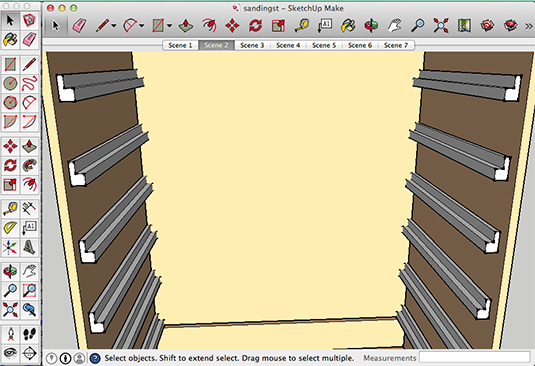
Task: Select the Freehand squiggle tool
Action: point(29,83)
